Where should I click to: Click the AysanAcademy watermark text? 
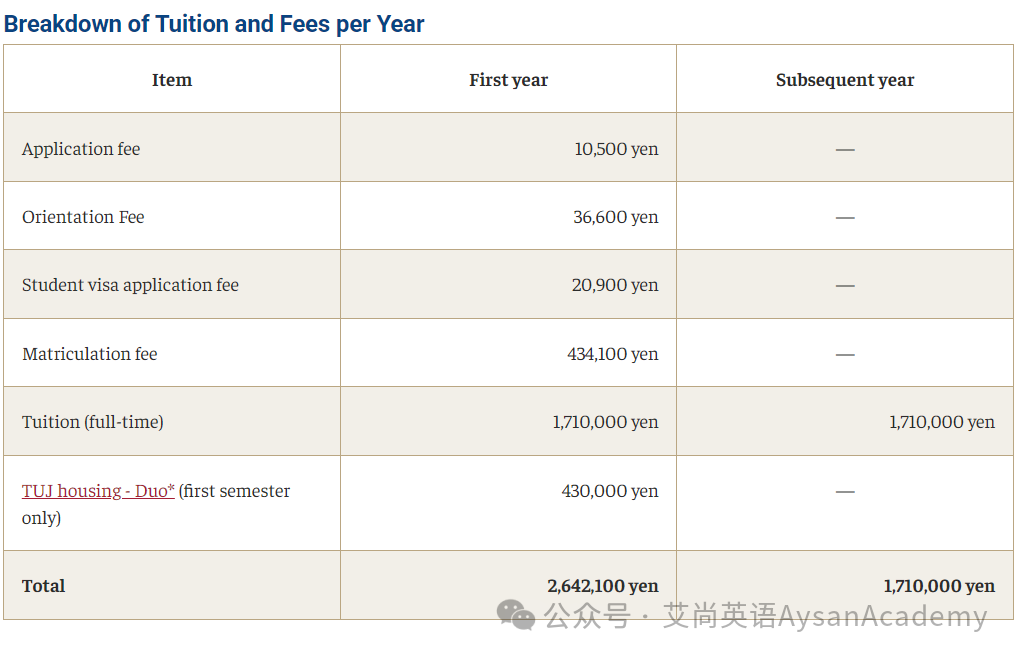click(882, 615)
